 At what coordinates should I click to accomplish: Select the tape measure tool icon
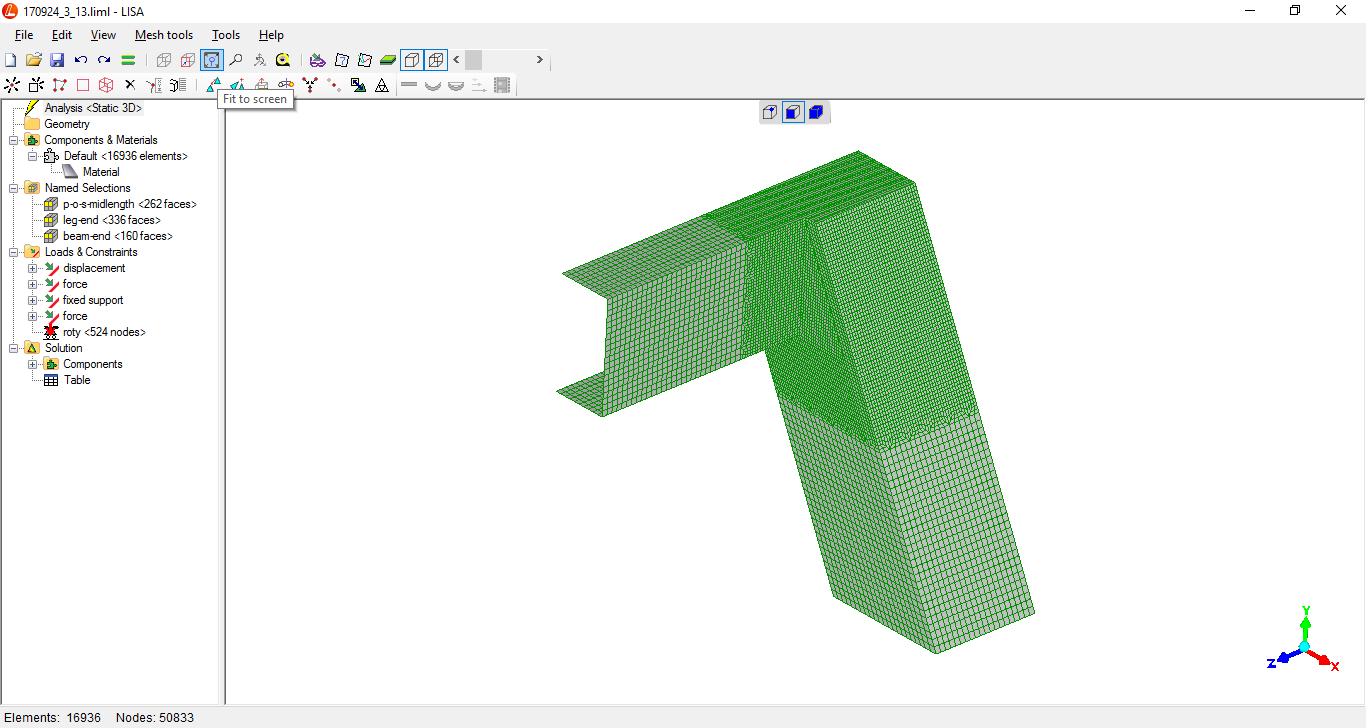tap(283, 60)
